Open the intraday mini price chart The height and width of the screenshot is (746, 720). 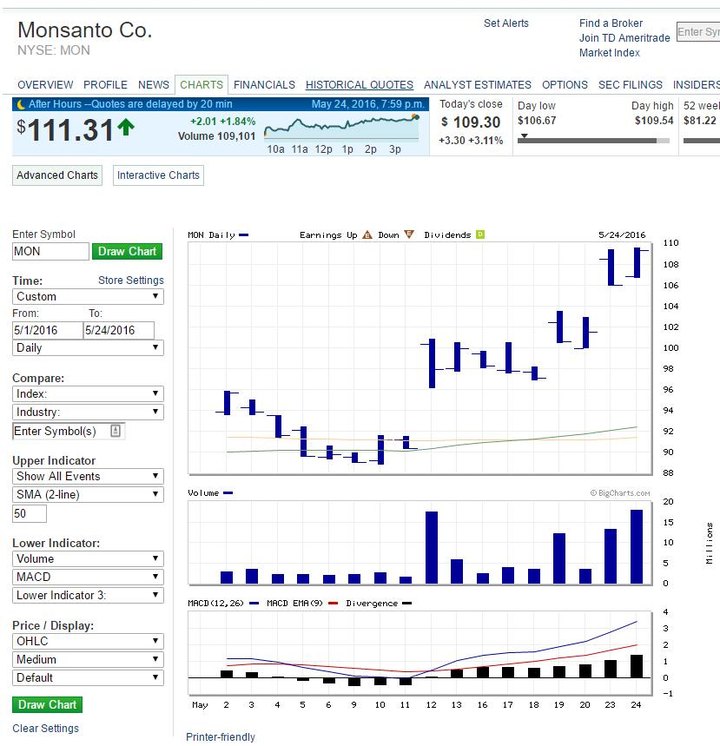coord(342,127)
